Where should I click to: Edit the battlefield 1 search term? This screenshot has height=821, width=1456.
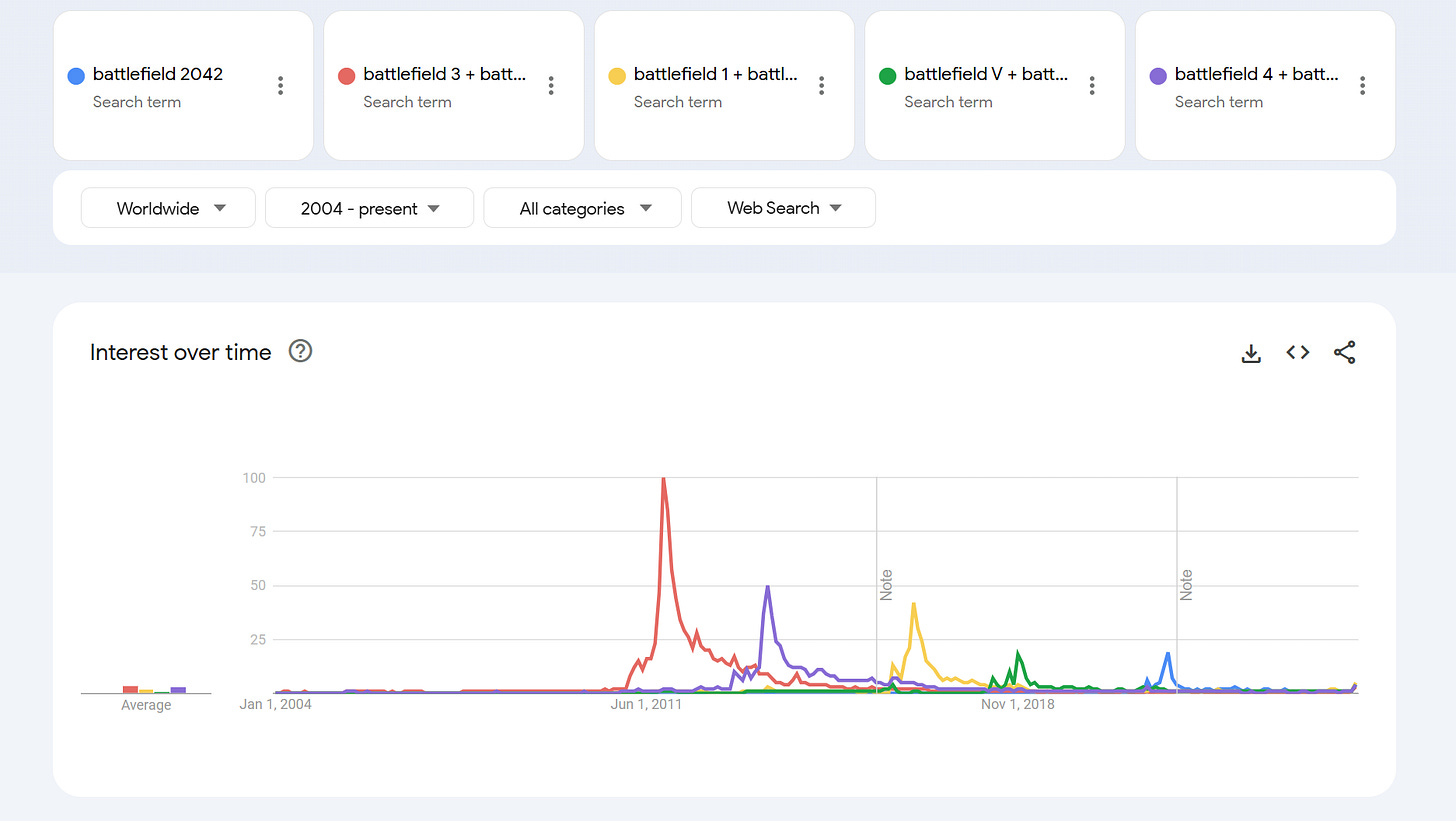(x=716, y=74)
